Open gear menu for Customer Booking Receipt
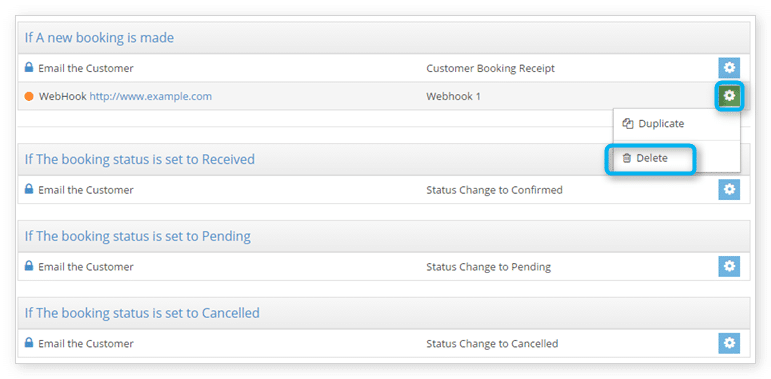771x379 pixels. [x=729, y=68]
